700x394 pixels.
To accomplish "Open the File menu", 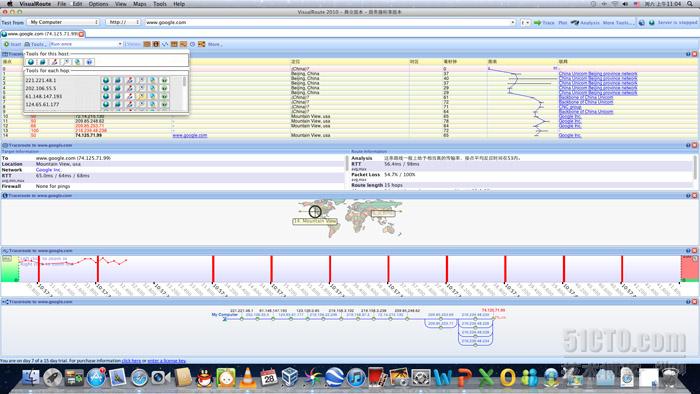I will pos(62,4).
